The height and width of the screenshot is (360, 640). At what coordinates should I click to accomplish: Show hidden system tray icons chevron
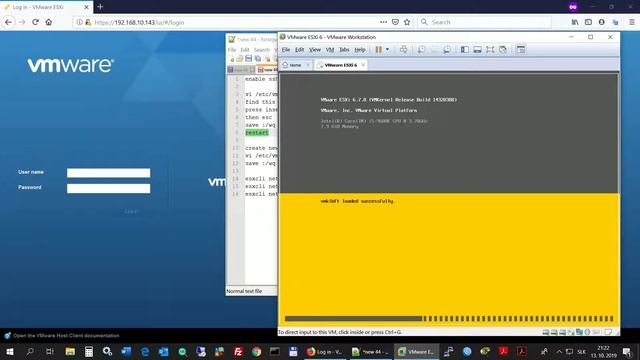pos(559,351)
